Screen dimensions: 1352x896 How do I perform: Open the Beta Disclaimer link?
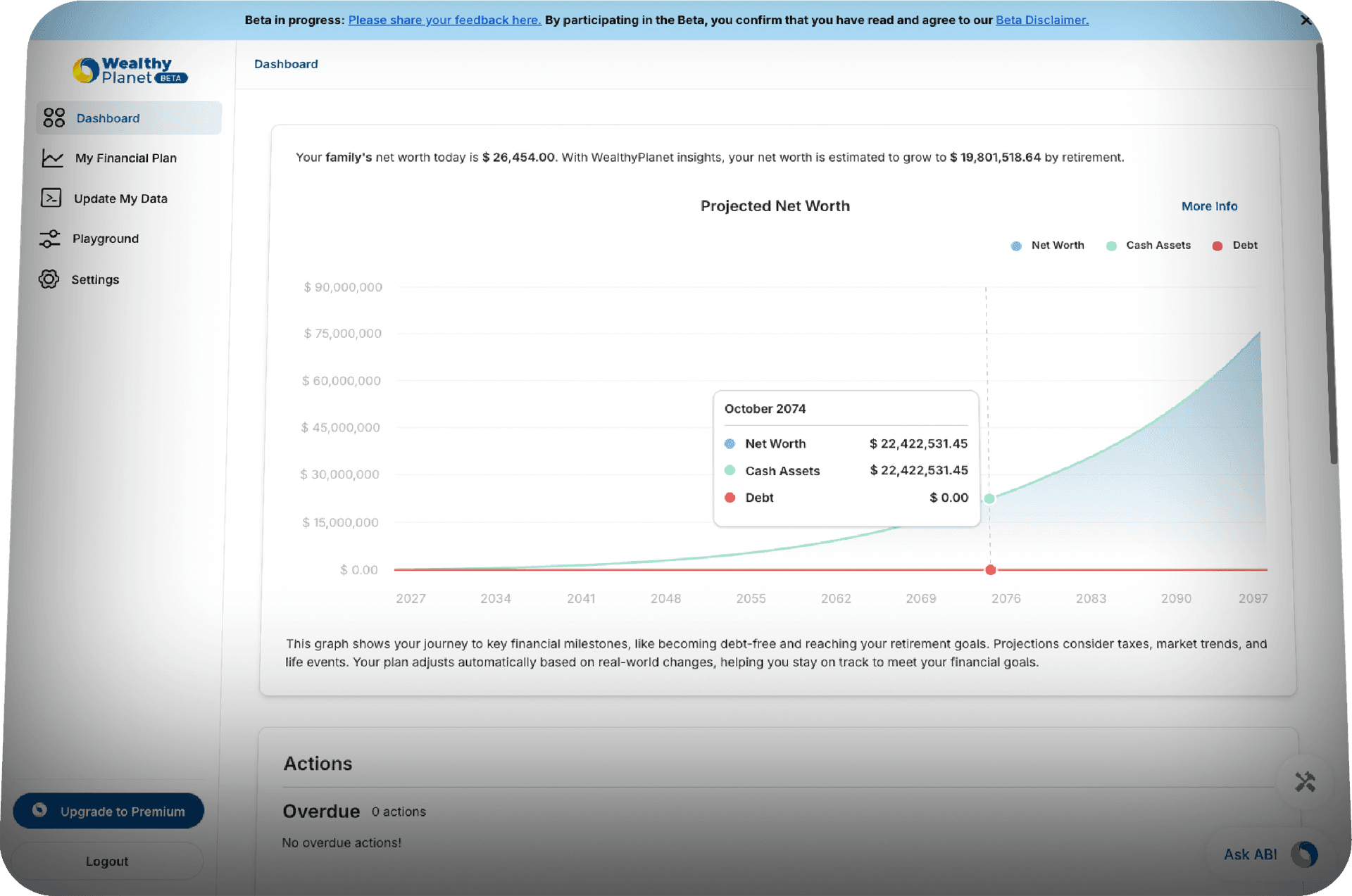click(1041, 20)
